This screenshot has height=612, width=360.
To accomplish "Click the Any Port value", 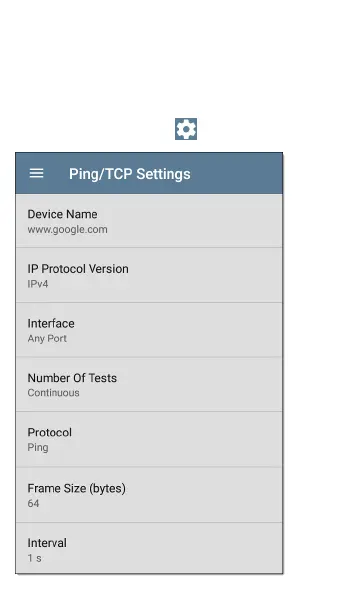I will tap(47, 339).
